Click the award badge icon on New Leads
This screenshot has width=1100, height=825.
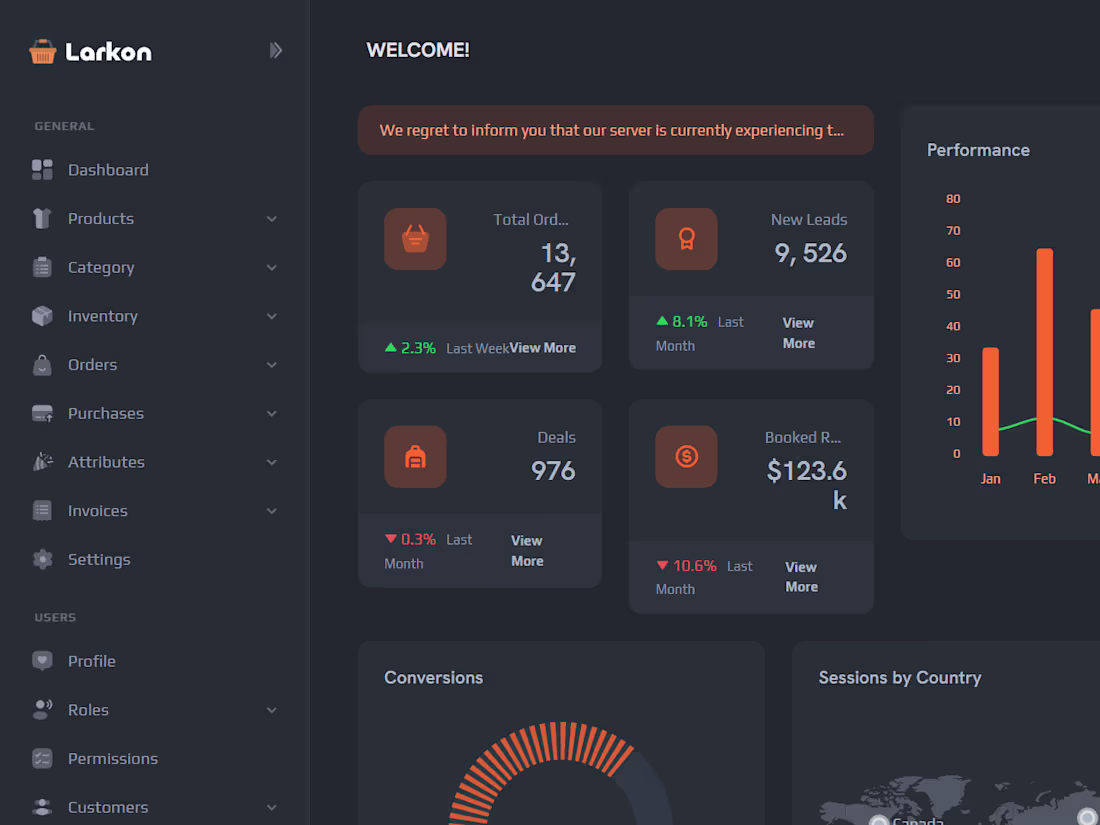(686, 239)
